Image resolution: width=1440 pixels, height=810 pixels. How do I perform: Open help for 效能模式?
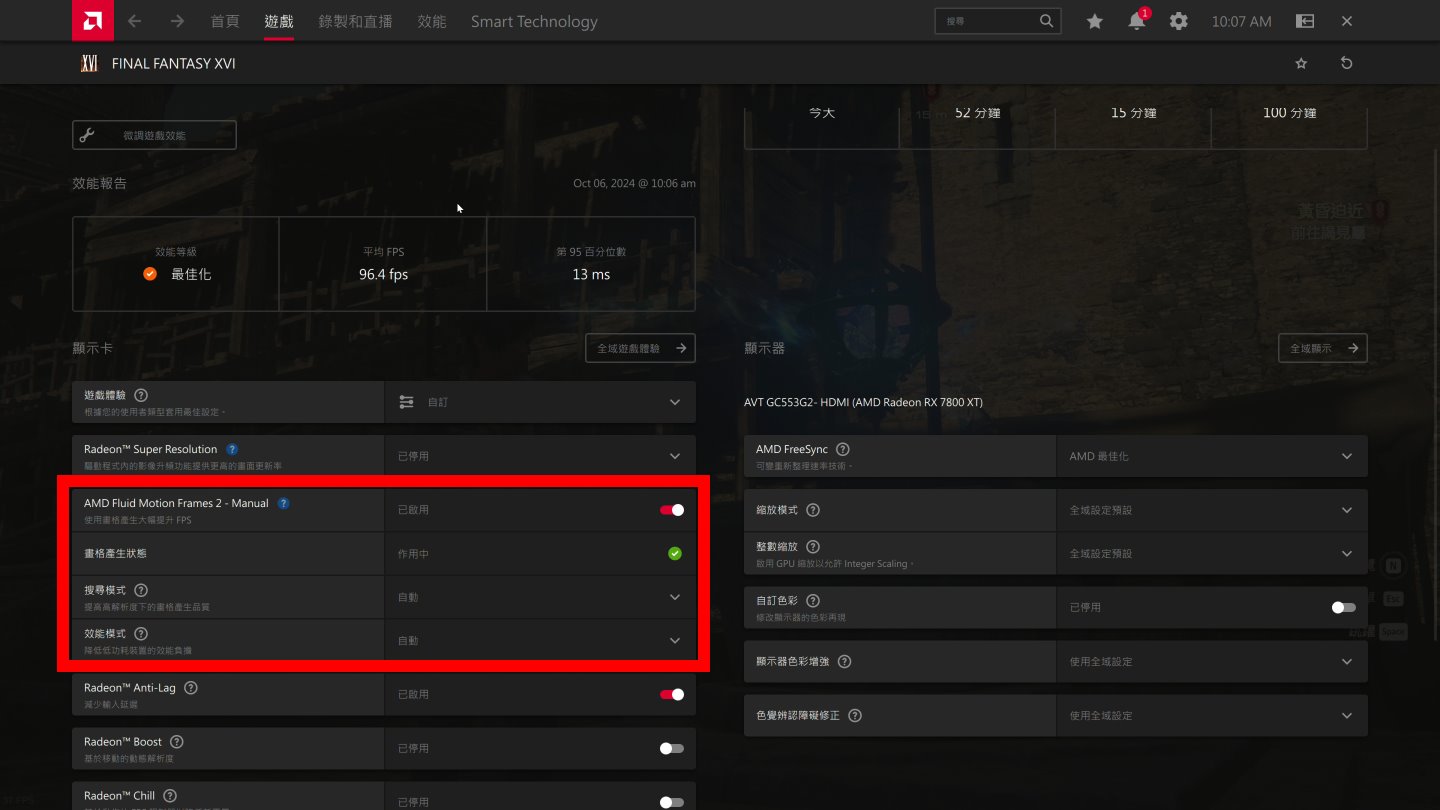pyautogui.click(x=141, y=634)
